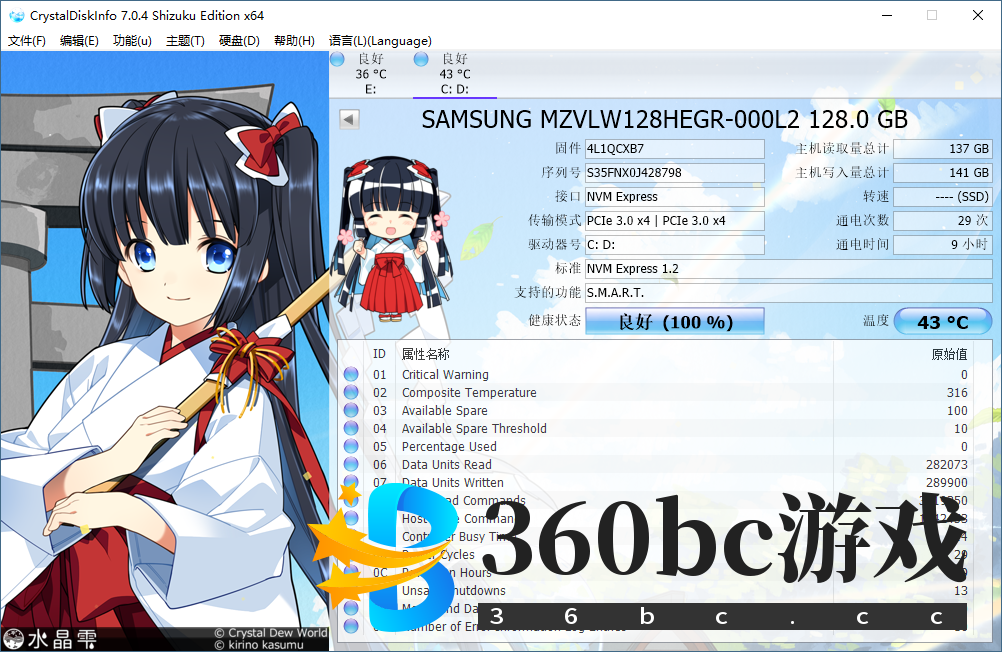Click the firmware field 4L1QCXB7
This screenshot has width=1002, height=652.
673,149
